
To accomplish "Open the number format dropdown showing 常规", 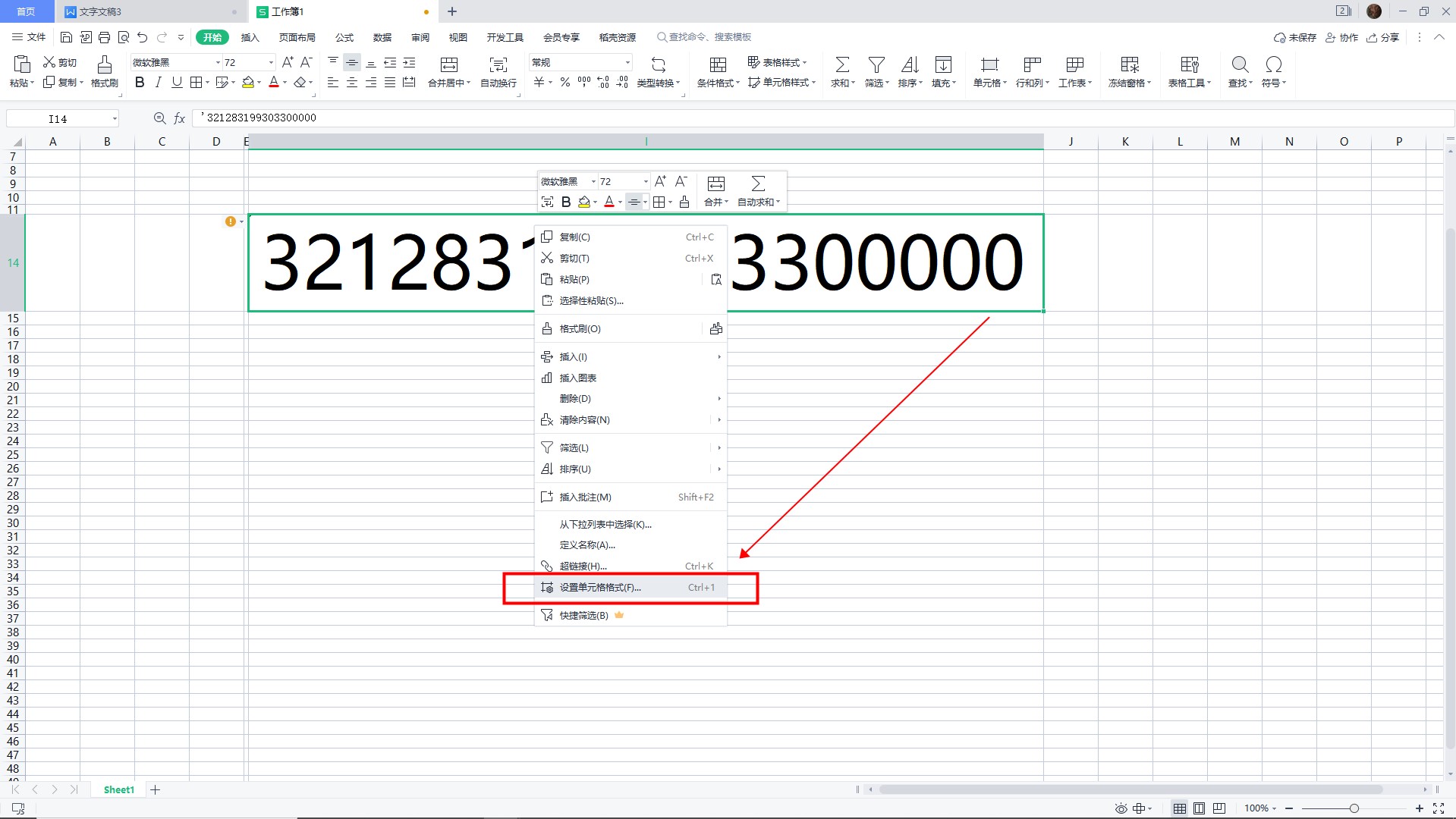I will pos(627,63).
